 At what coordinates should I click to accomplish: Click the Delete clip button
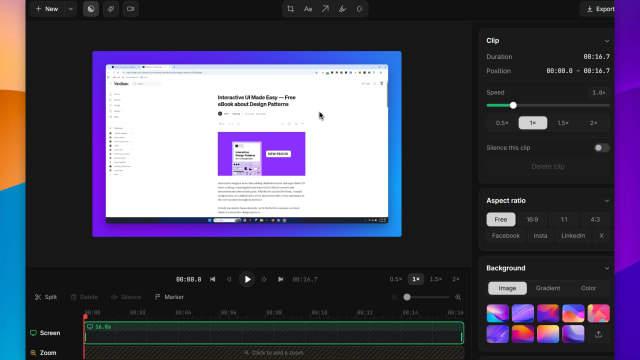pos(548,167)
